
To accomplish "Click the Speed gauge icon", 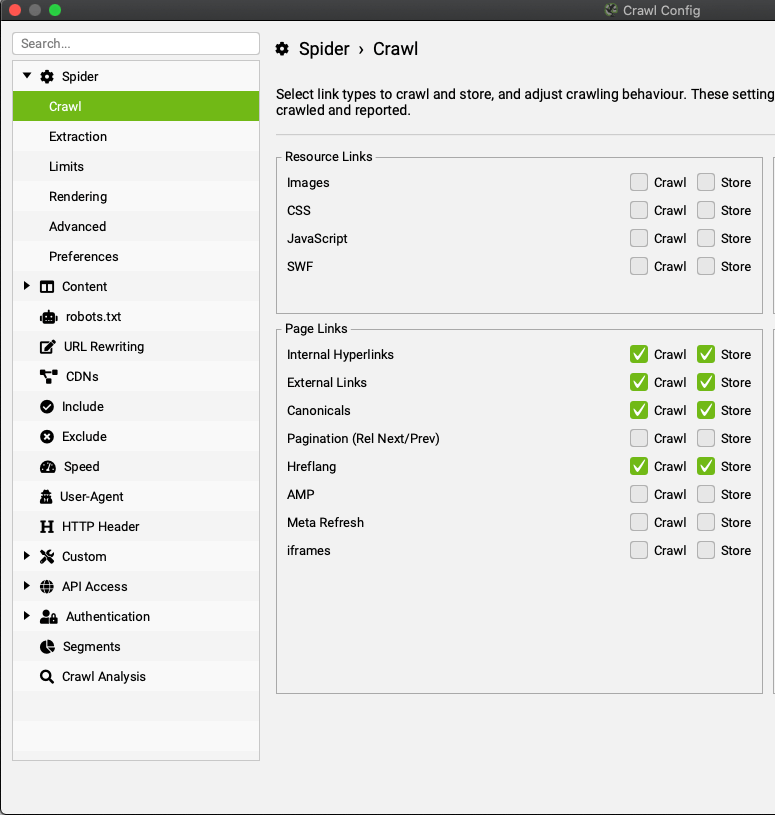I will pos(47,467).
